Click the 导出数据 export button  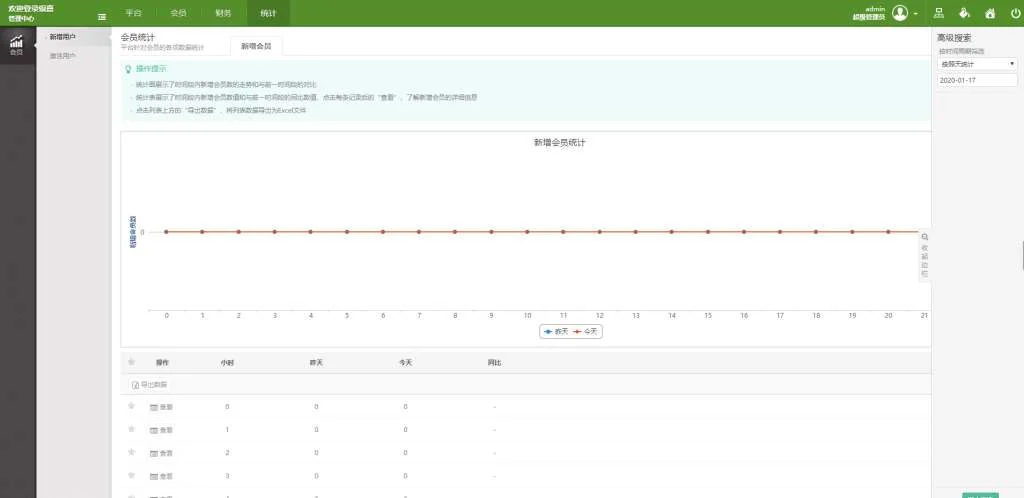pyautogui.click(x=150, y=385)
